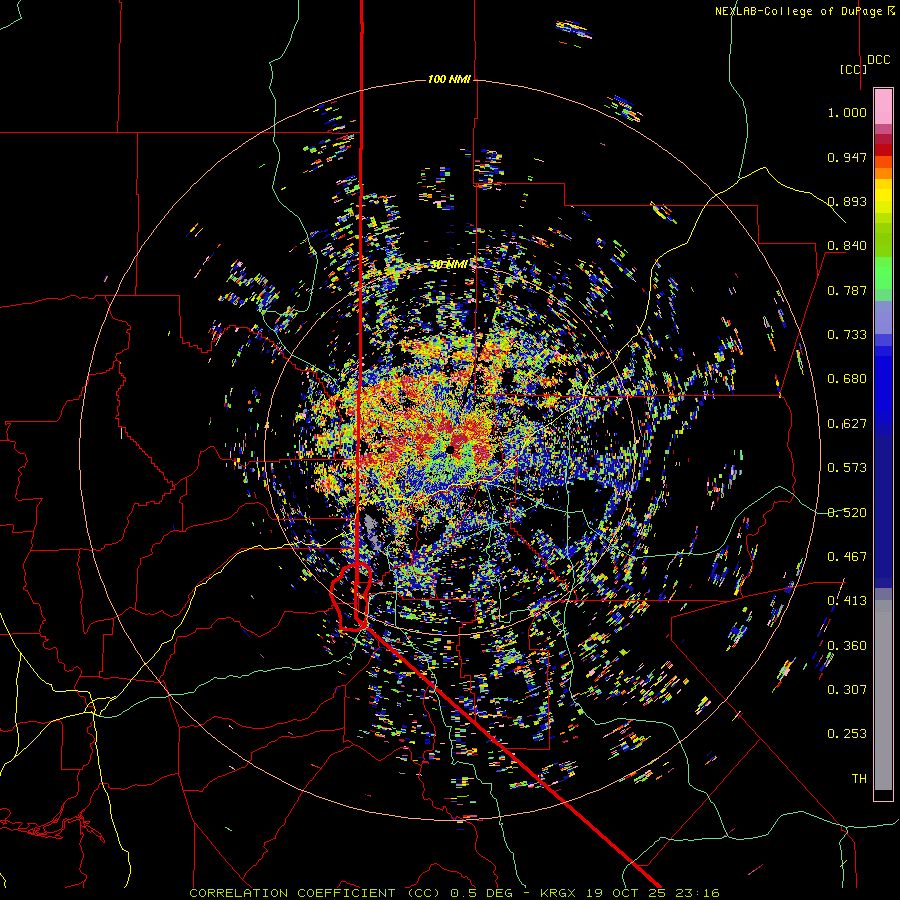The image size is (900, 900).
Task: Click the black radar site dot at the center
Action: click(x=450, y=449)
